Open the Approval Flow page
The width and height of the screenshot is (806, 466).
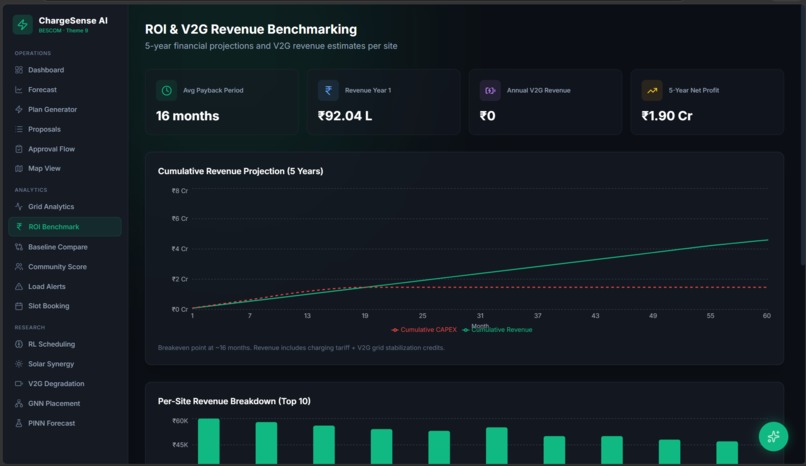pos(65,149)
